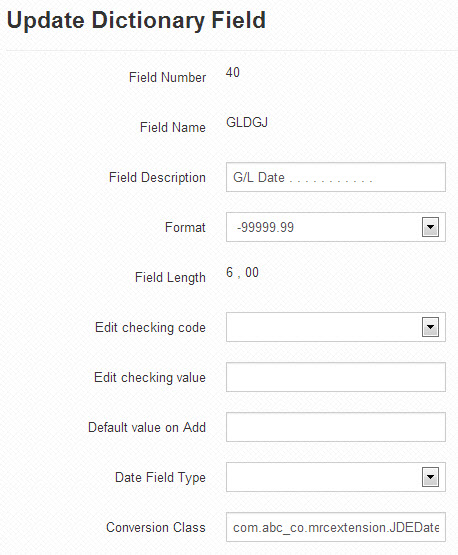
Task: Click the Format dropdown arrow button
Action: pyautogui.click(x=430, y=227)
